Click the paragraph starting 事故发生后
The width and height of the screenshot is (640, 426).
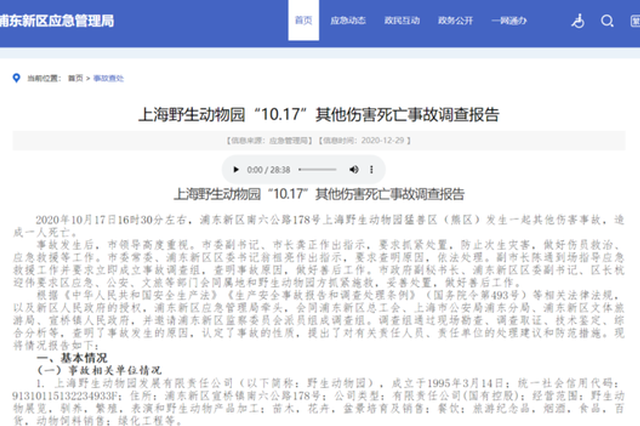(x=319, y=264)
